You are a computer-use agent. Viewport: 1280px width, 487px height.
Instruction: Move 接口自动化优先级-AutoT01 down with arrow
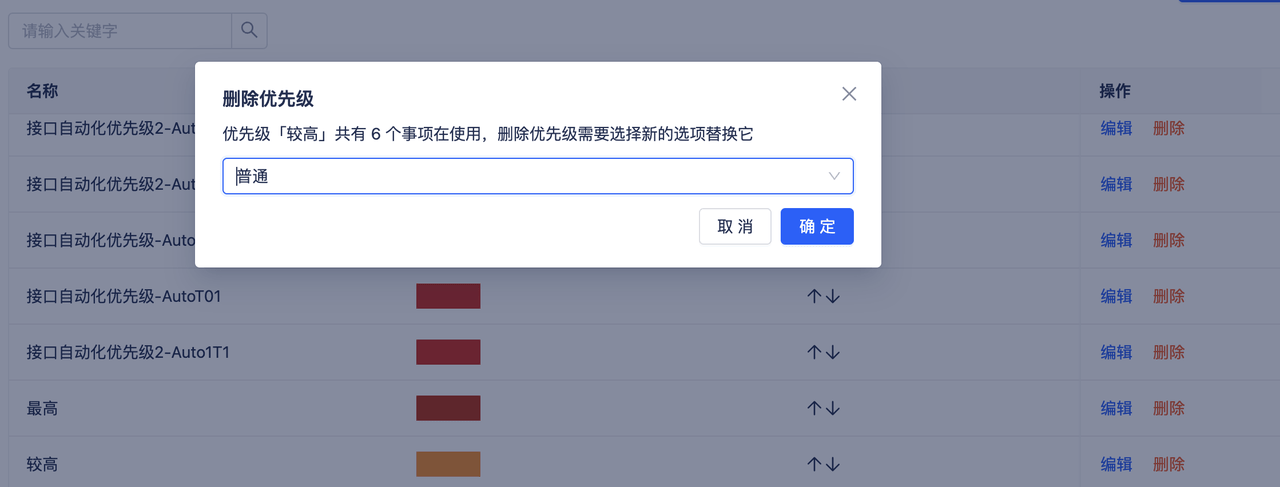point(833,296)
